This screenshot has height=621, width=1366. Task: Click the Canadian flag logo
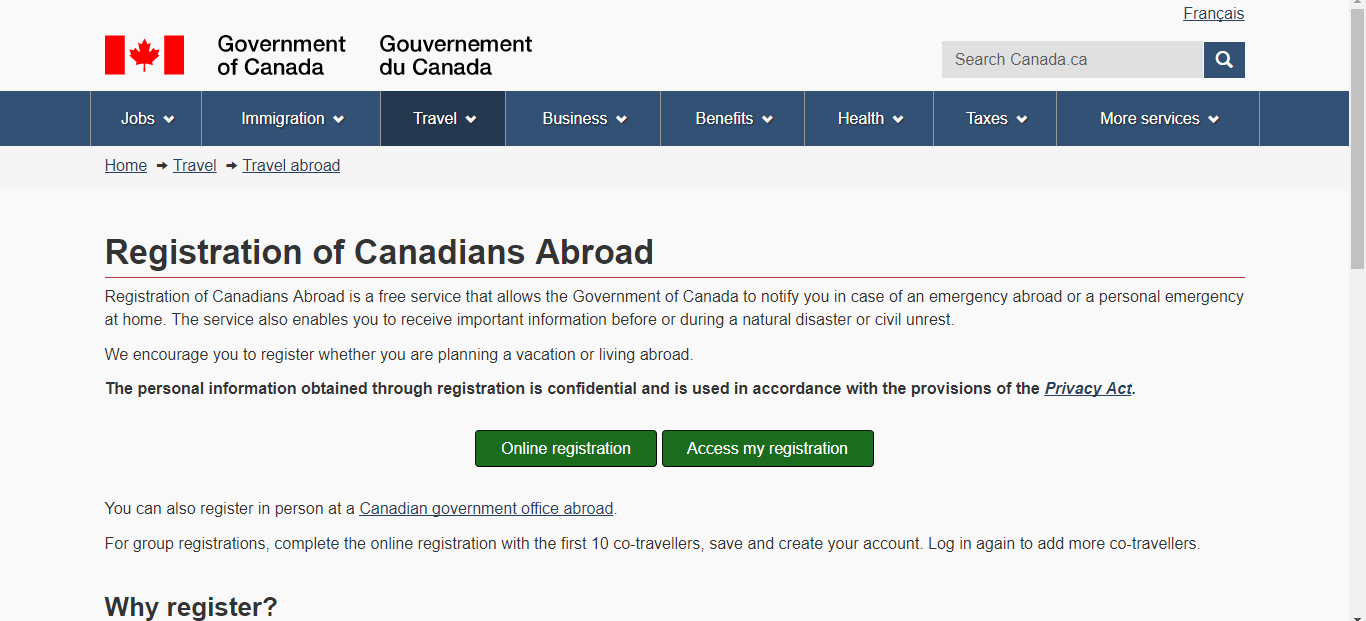[144, 55]
